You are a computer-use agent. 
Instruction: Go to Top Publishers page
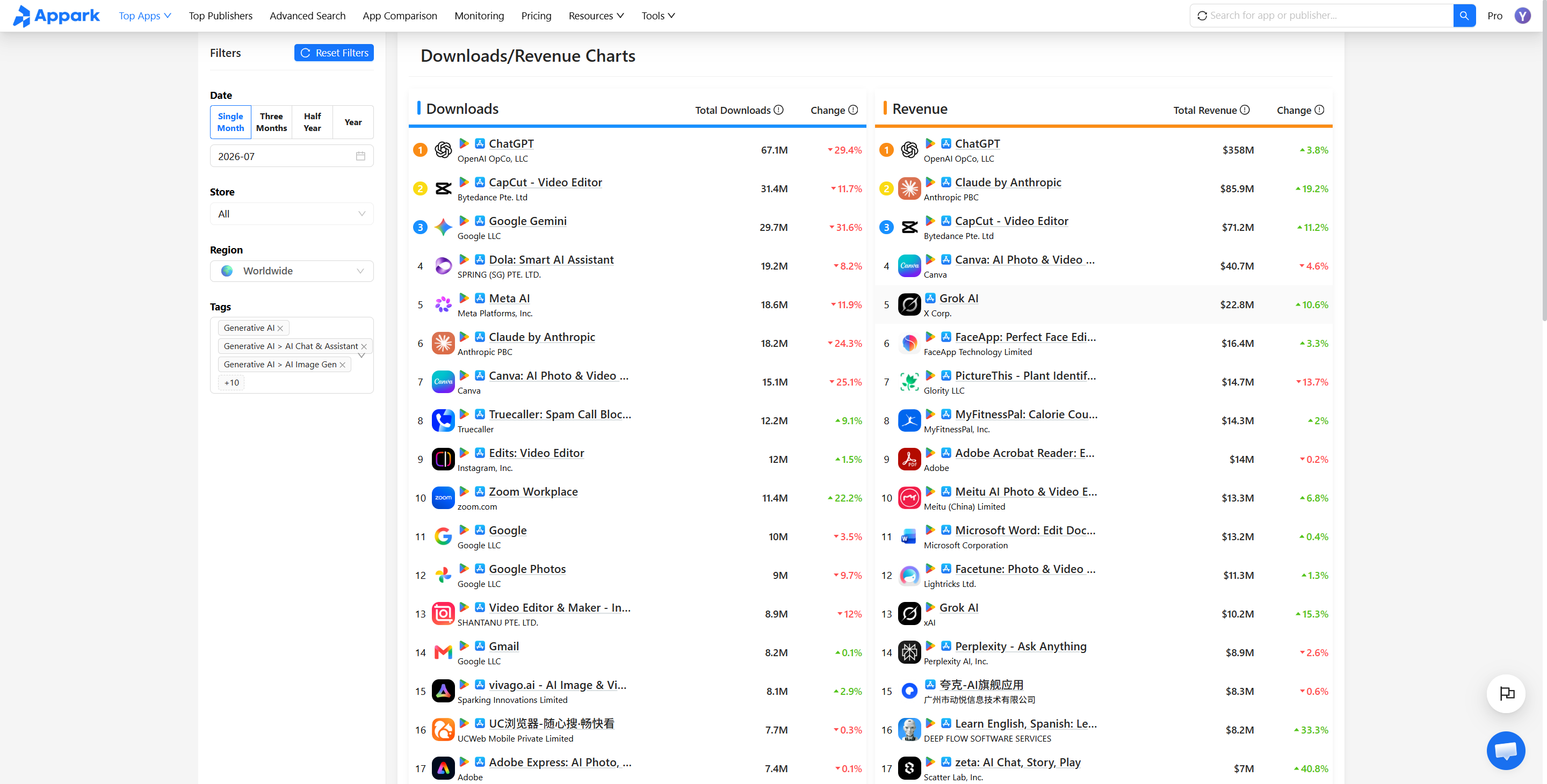click(220, 16)
